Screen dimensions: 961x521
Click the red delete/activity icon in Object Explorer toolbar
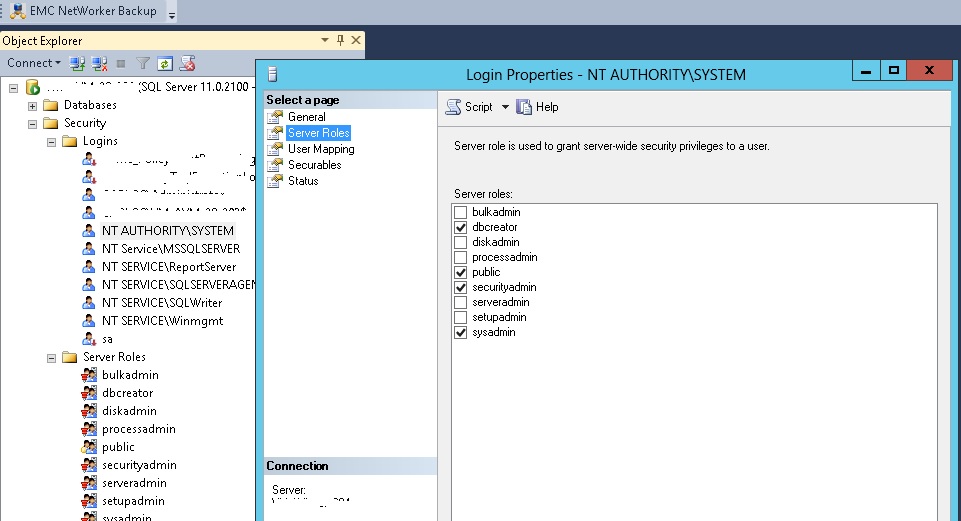pos(188,63)
